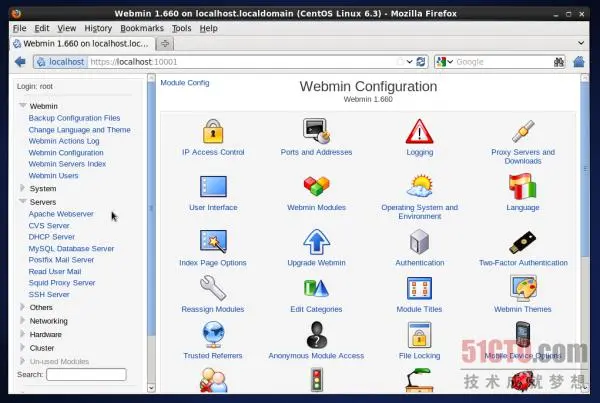The height and width of the screenshot is (403, 600).
Task: Open a new tab with plus button
Action: pyautogui.click(x=165, y=44)
